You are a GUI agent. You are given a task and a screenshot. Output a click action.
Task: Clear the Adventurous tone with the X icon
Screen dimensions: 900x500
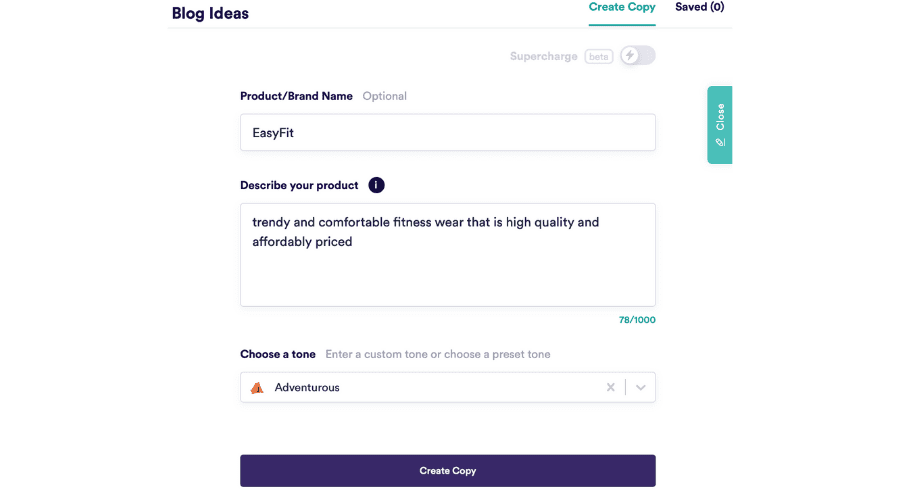611,387
